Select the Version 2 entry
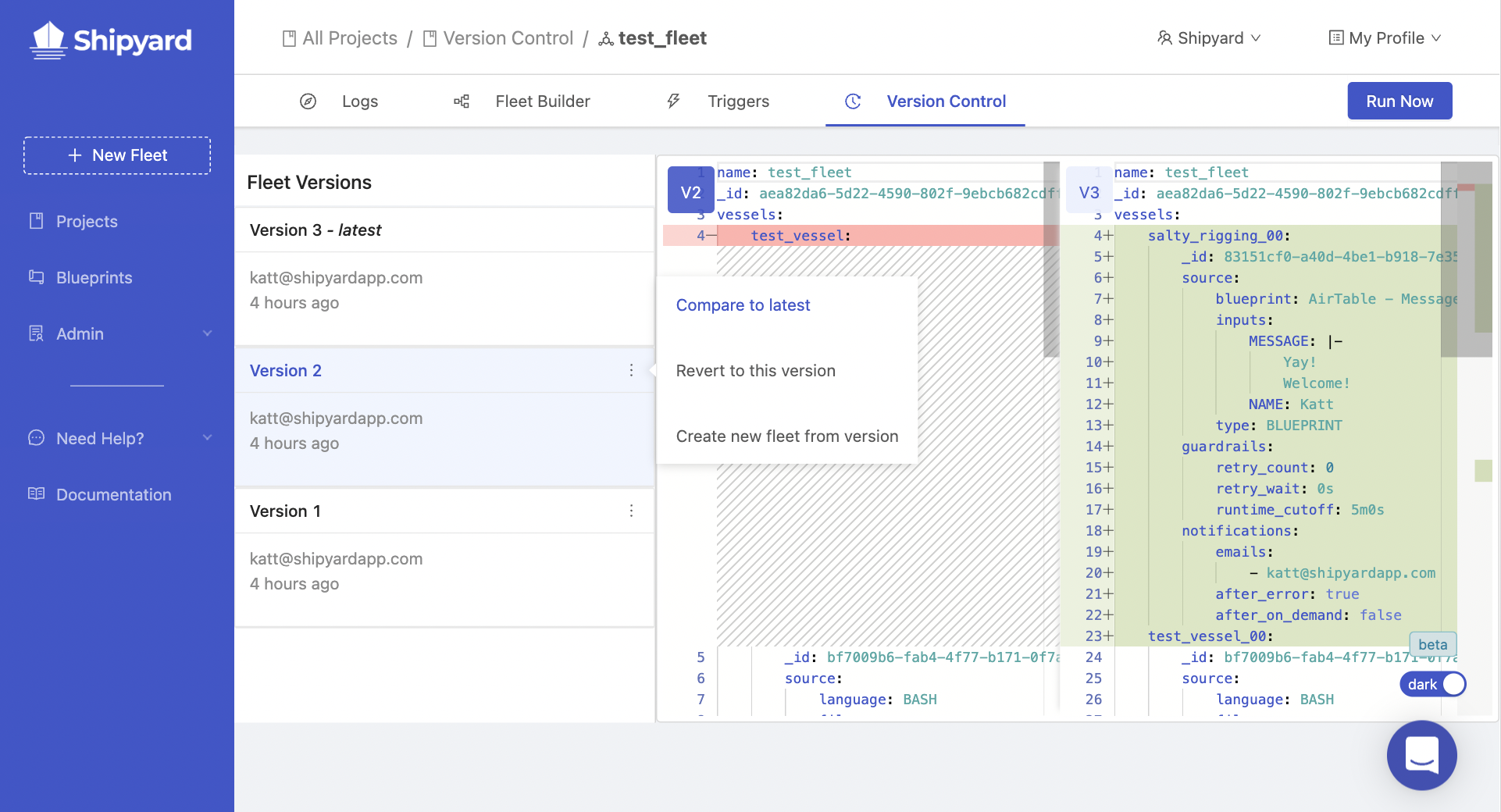The image size is (1501, 812). [x=444, y=416]
